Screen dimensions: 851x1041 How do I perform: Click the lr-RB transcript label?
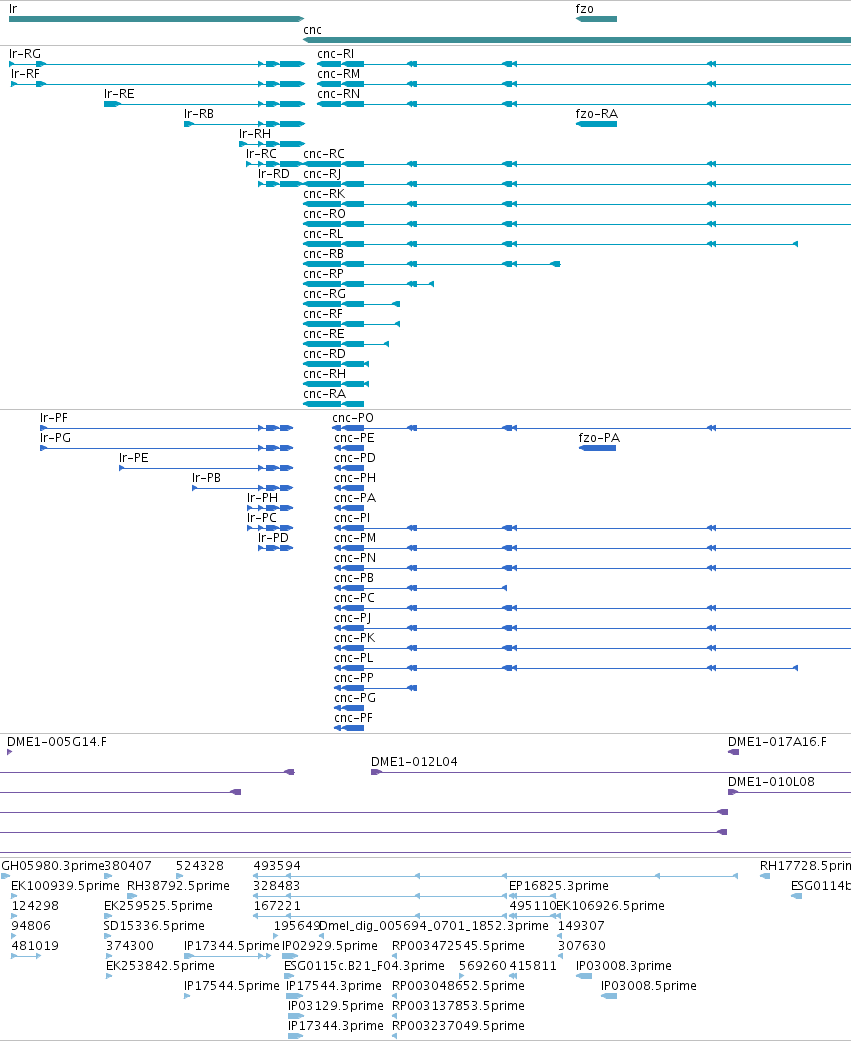click(x=198, y=114)
